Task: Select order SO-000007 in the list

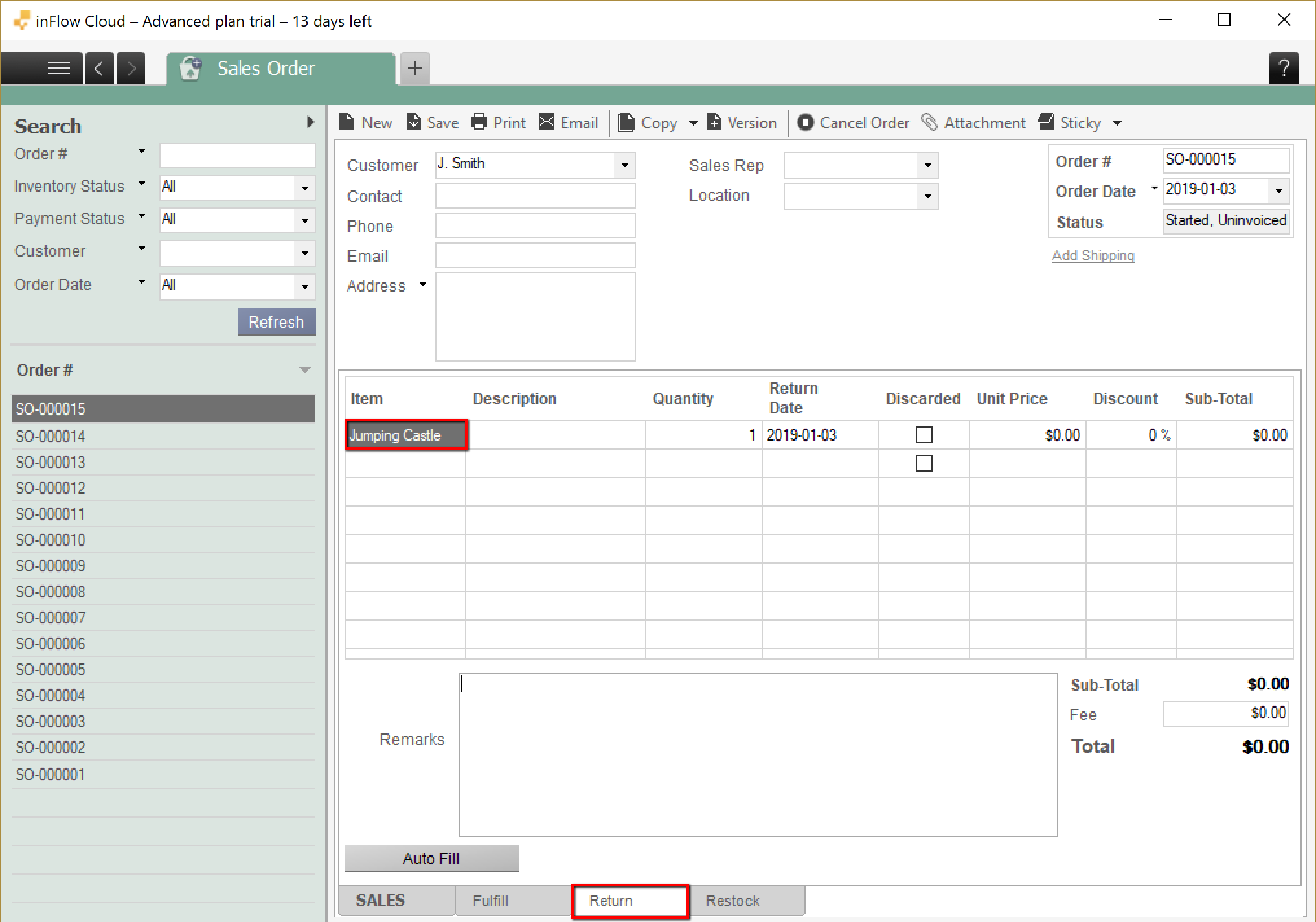Action: (x=163, y=617)
